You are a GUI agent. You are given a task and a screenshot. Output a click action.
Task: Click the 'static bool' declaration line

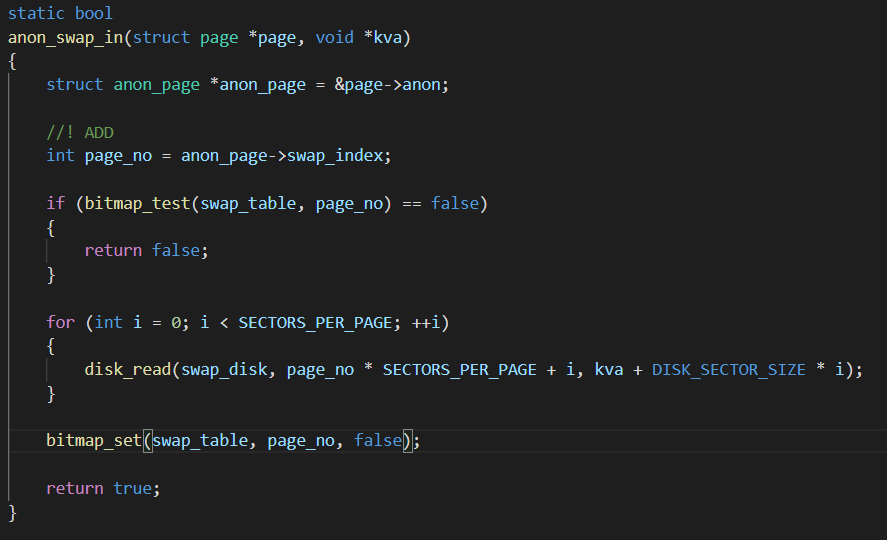click(x=60, y=13)
